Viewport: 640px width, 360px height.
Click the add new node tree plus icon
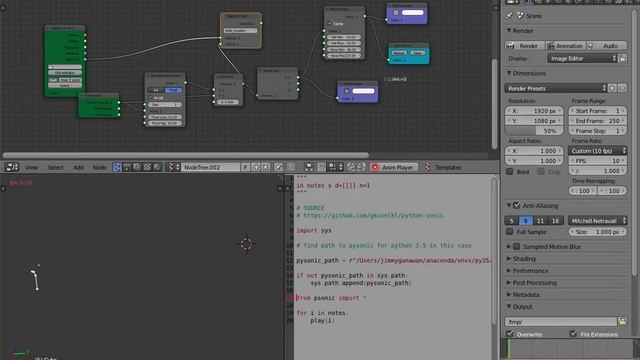point(256,167)
